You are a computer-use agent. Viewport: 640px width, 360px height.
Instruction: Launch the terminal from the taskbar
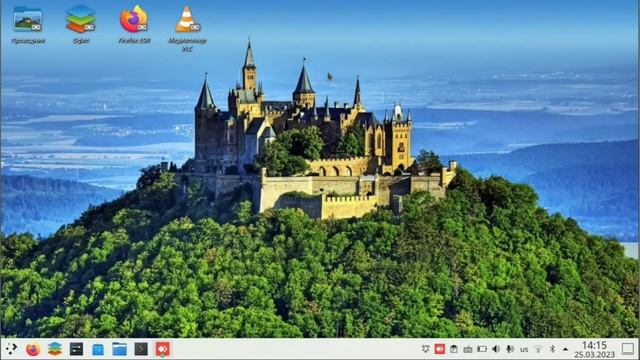pyautogui.click(x=141, y=349)
